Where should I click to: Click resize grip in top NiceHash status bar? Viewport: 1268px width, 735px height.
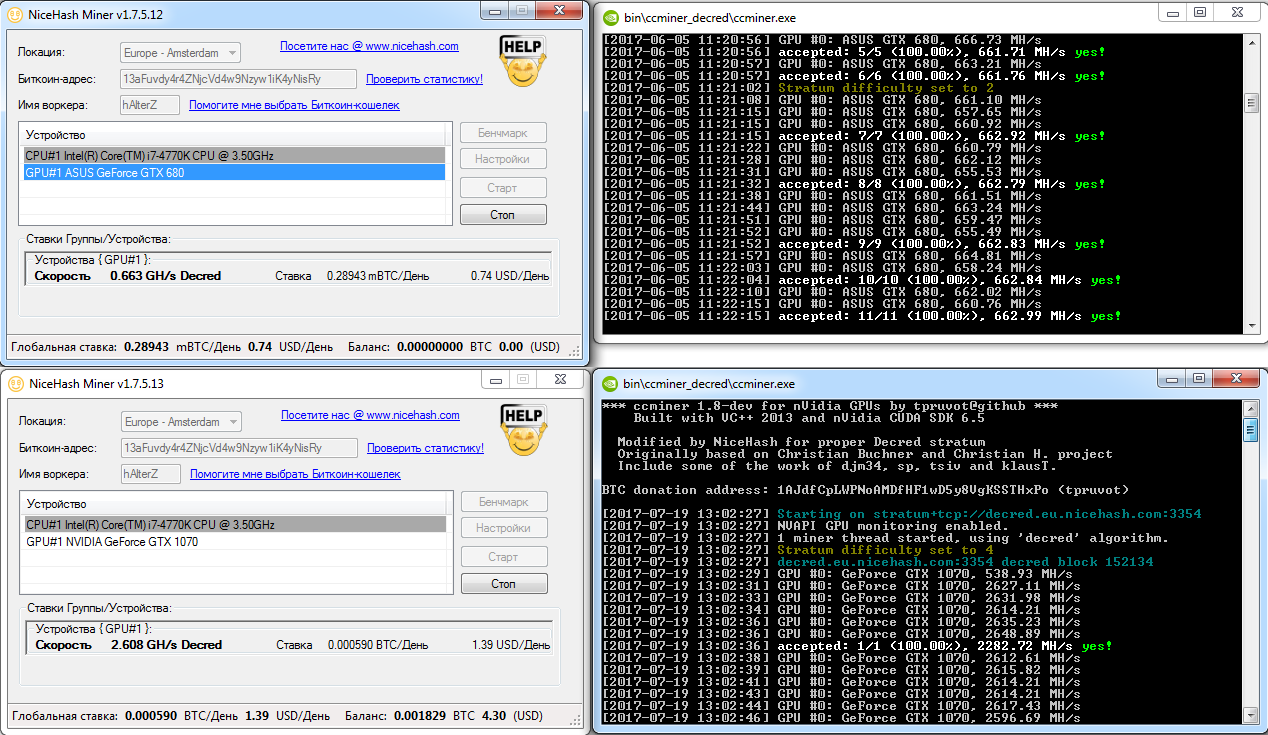pos(574,349)
